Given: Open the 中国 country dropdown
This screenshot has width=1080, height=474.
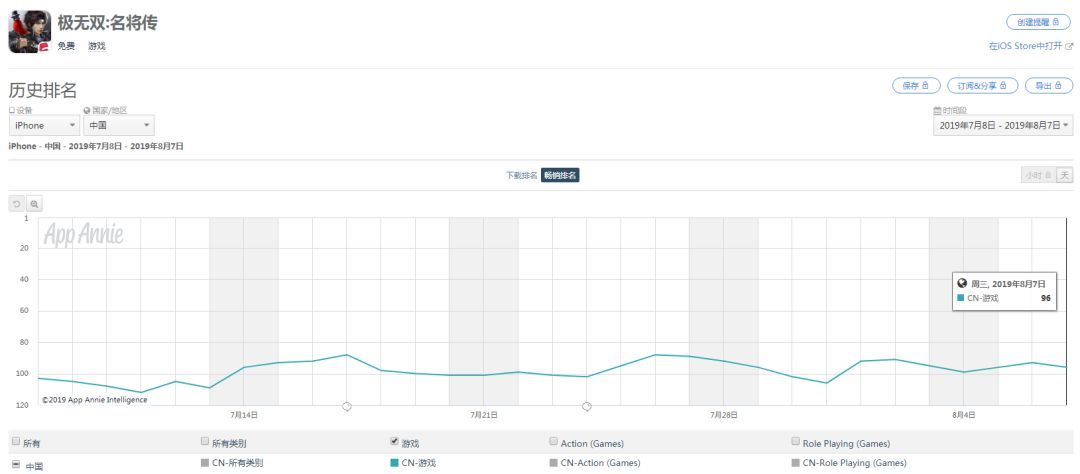Looking at the screenshot, I should coord(119,126).
